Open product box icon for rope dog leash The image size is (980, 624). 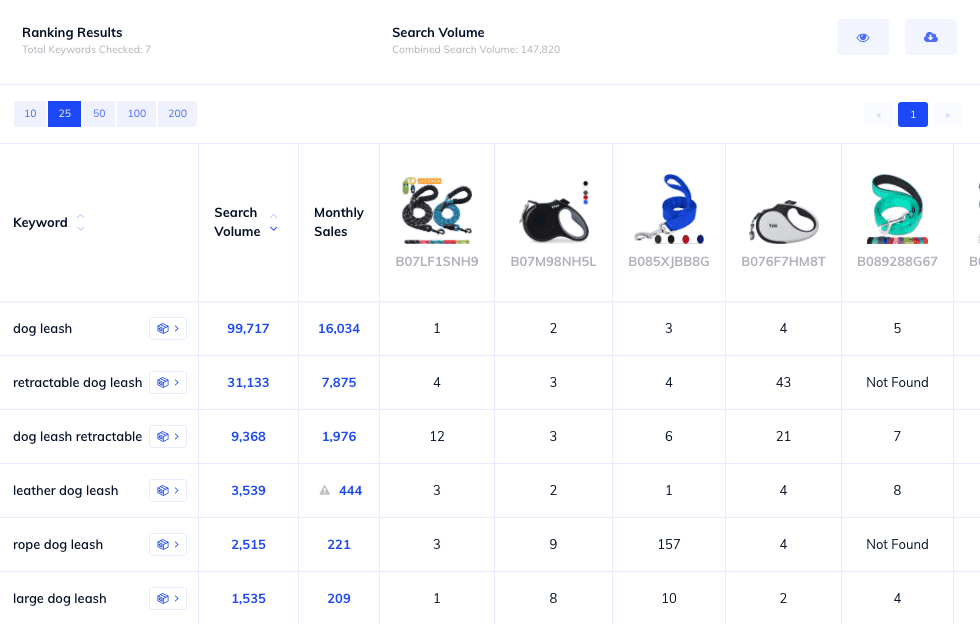(168, 544)
